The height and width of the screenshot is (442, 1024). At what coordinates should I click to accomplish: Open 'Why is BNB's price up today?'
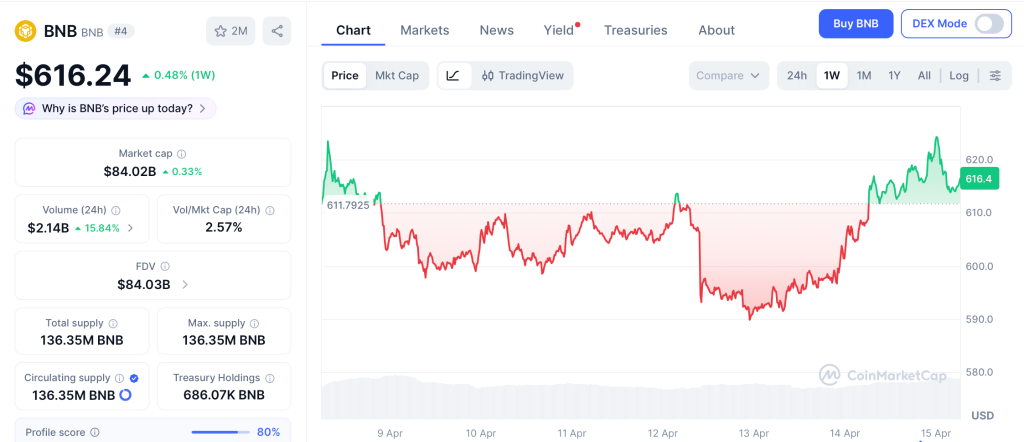pos(115,108)
